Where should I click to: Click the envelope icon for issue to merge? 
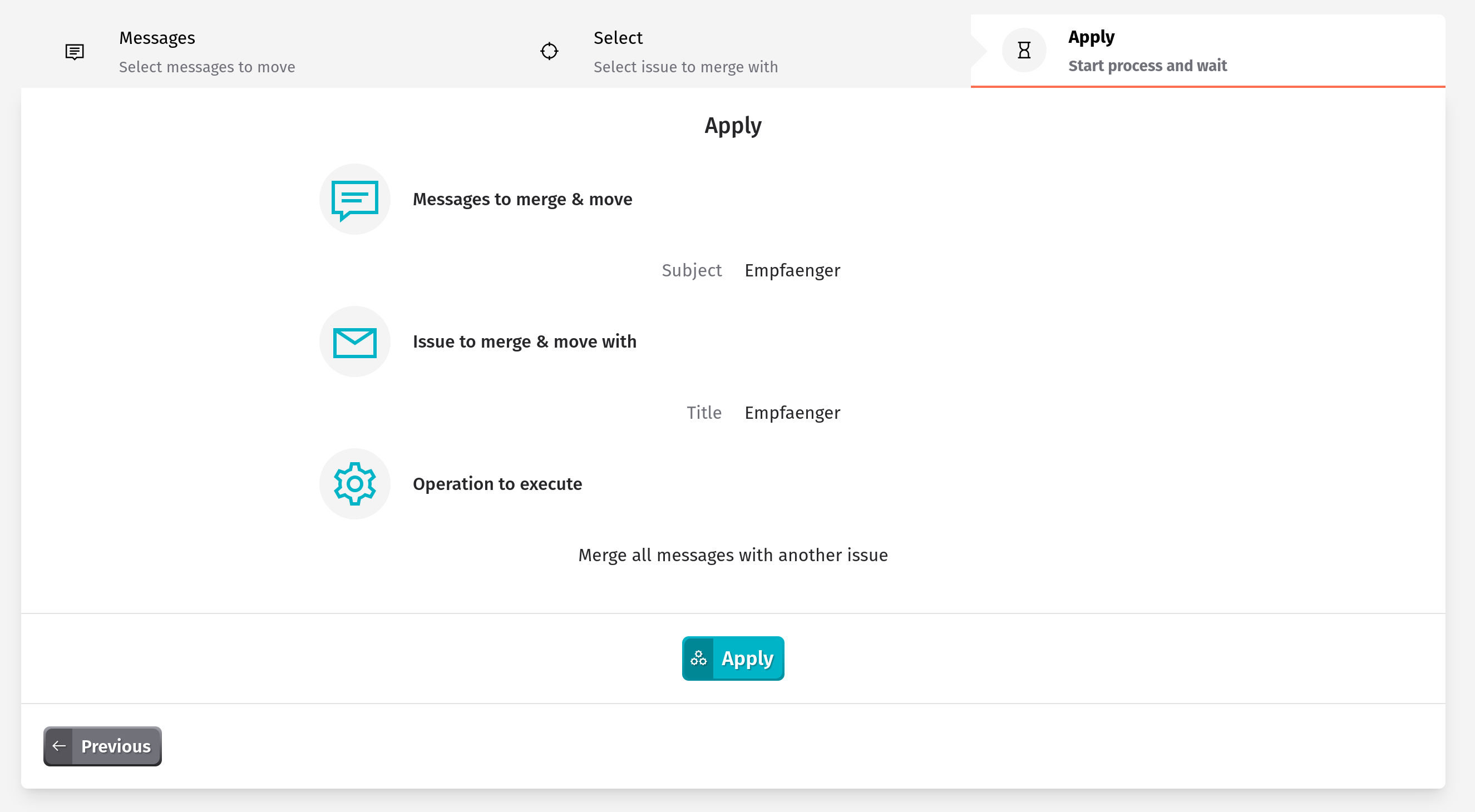pos(355,342)
